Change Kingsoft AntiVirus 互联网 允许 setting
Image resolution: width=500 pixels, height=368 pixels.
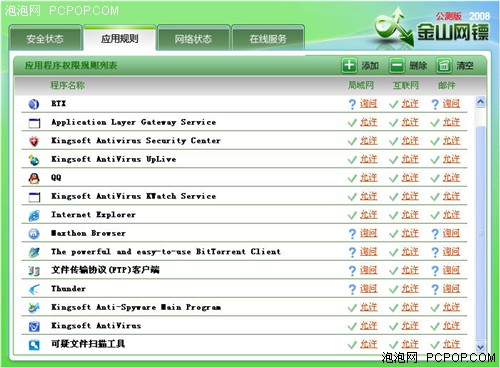tap(410, 326)
